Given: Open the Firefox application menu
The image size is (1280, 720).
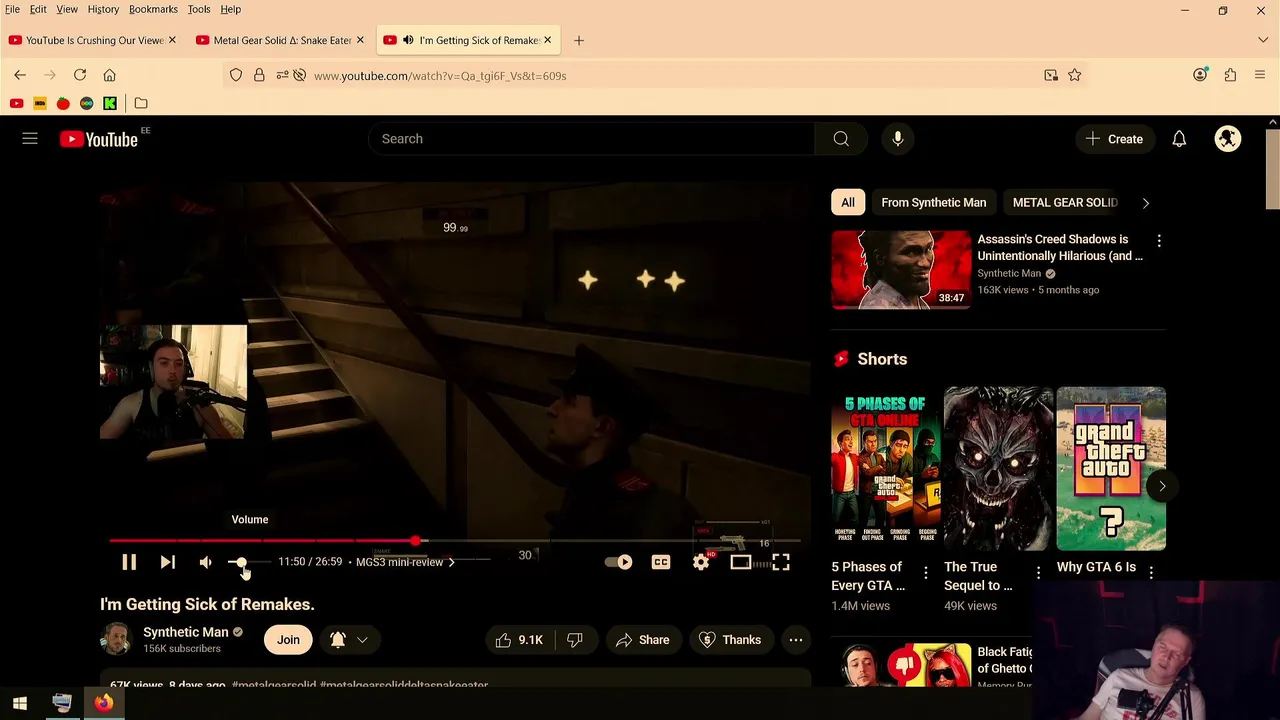Looking at the screenshot, I should (x=1260, y=75).
